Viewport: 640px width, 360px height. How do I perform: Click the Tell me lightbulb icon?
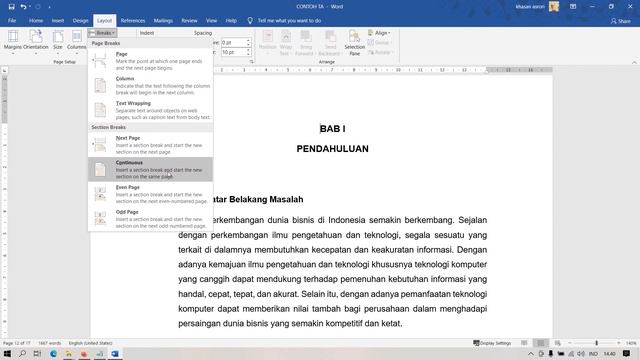(x=250, y=20)
